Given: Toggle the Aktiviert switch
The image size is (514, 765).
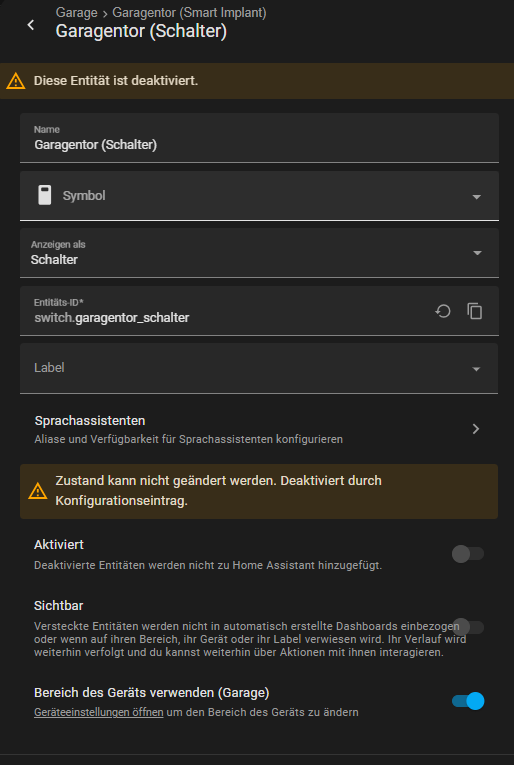Looking at the screenshot, I should [x=468, y=554].
